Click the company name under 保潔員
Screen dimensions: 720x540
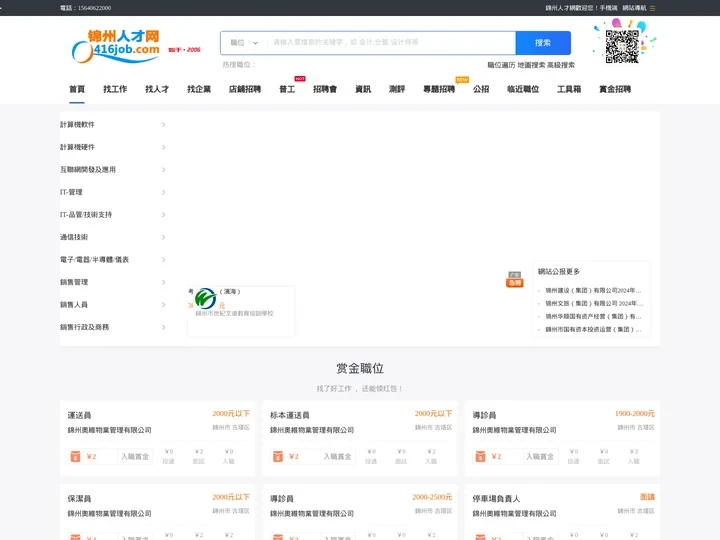(x=109, y=513)
